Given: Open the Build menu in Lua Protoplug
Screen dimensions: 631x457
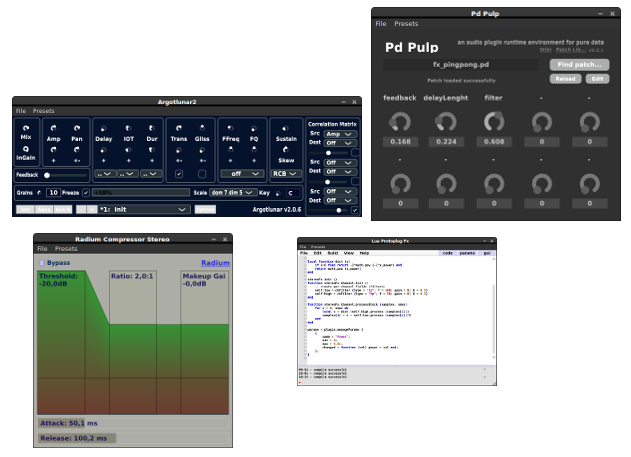Looking at the screenshot, I should pyautogui.click(x=331, y=253).
